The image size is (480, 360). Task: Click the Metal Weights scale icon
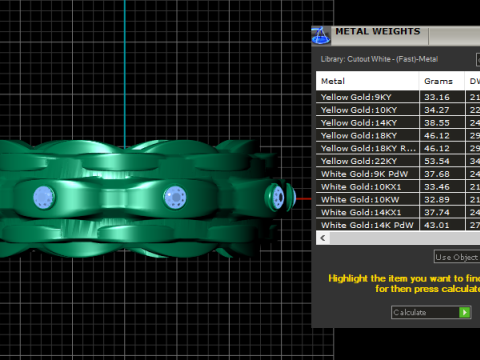point(321,35)
